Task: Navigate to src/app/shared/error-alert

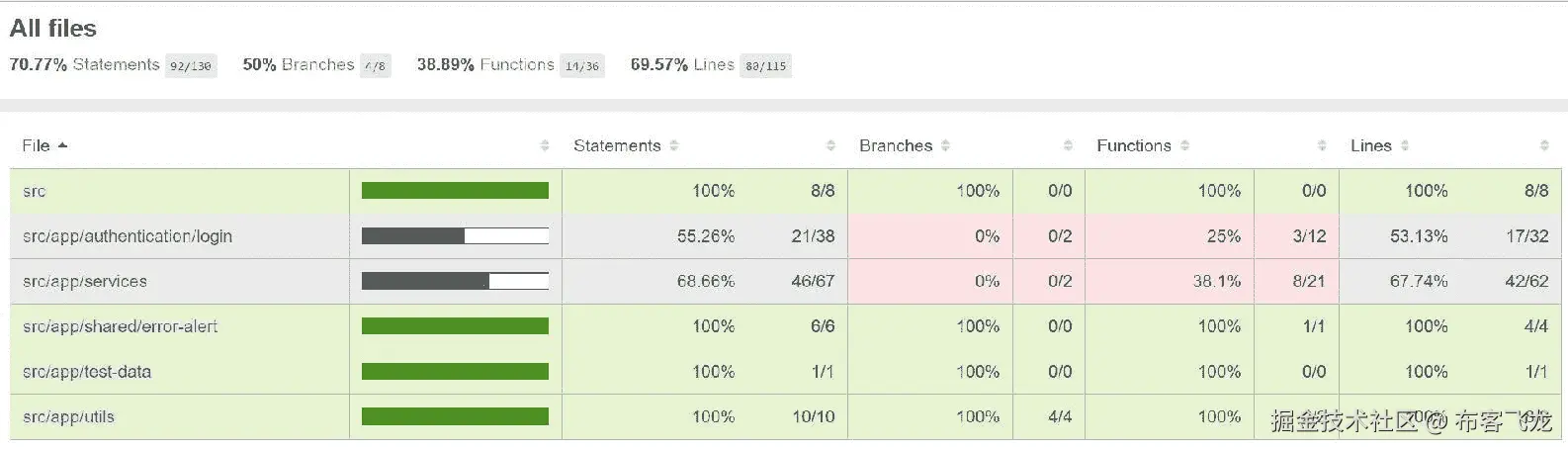Action: (121, 326)
